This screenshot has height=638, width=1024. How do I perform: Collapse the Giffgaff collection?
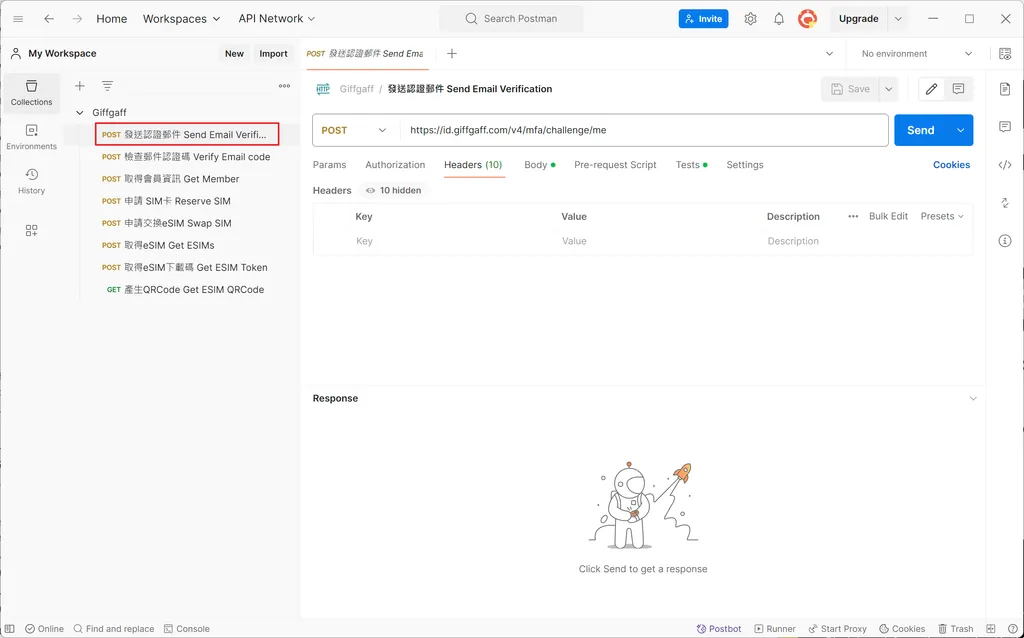[x=79, y=112]
